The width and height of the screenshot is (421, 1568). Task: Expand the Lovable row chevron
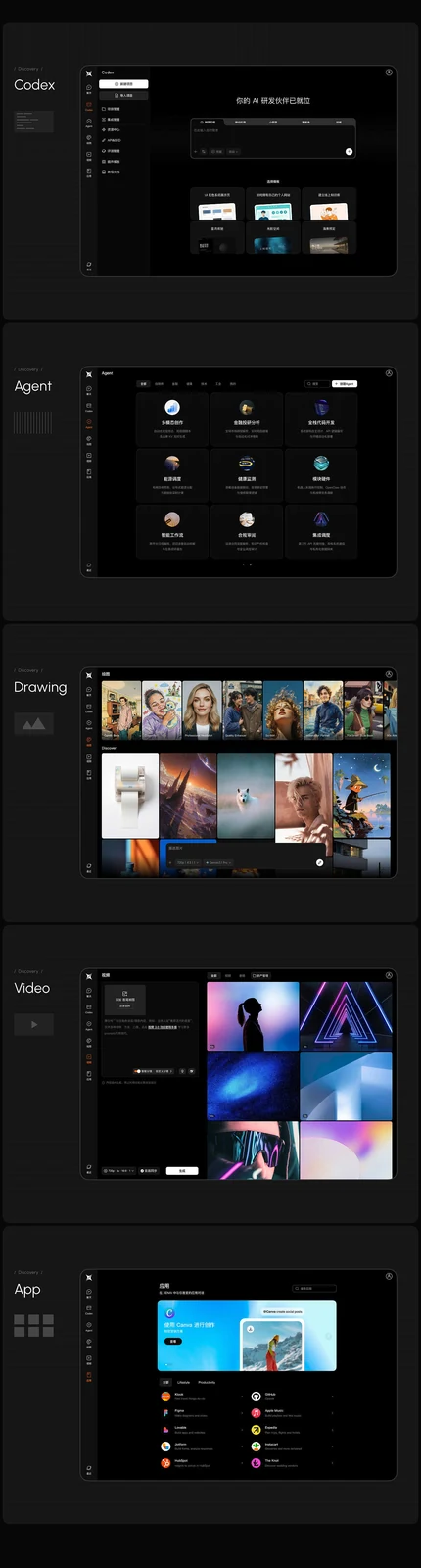click(x=242, y=1429)
